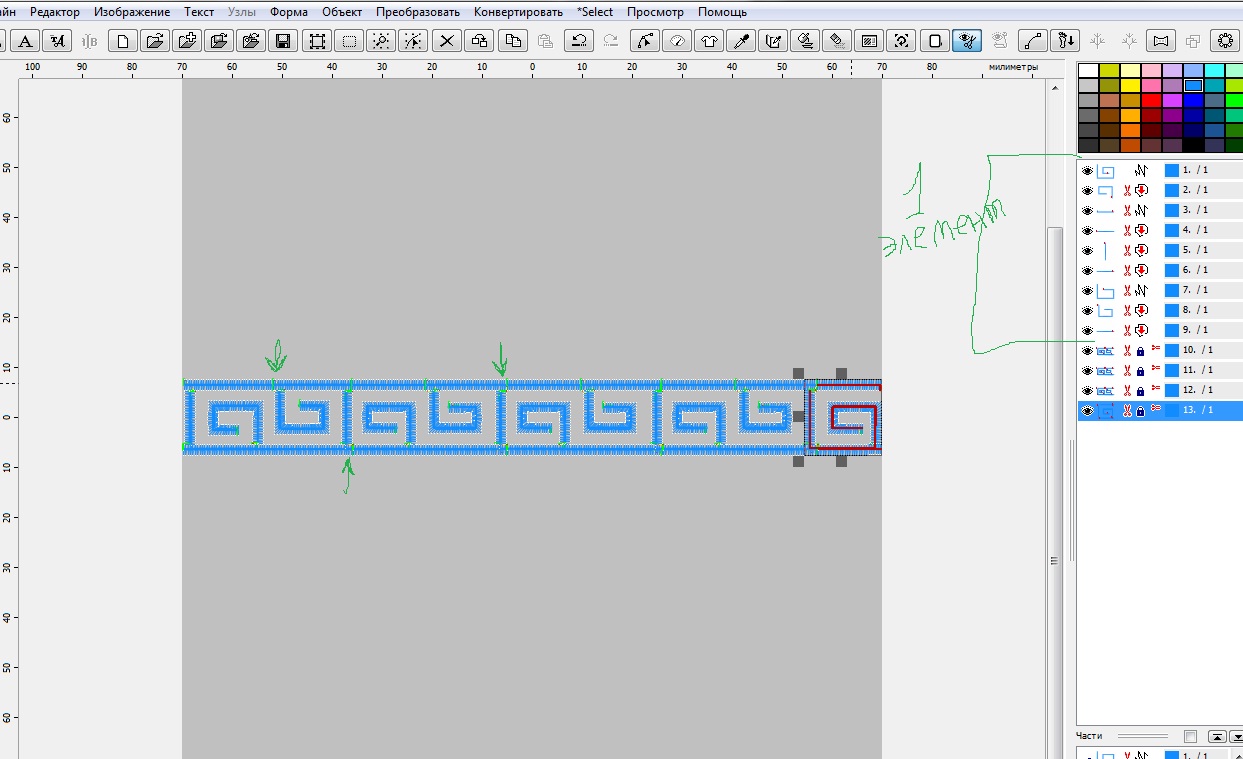The height and width of the screenshot is (759, 1243).
Task: Hide object 3 via its eye icon
Action: coord(1087,210)
